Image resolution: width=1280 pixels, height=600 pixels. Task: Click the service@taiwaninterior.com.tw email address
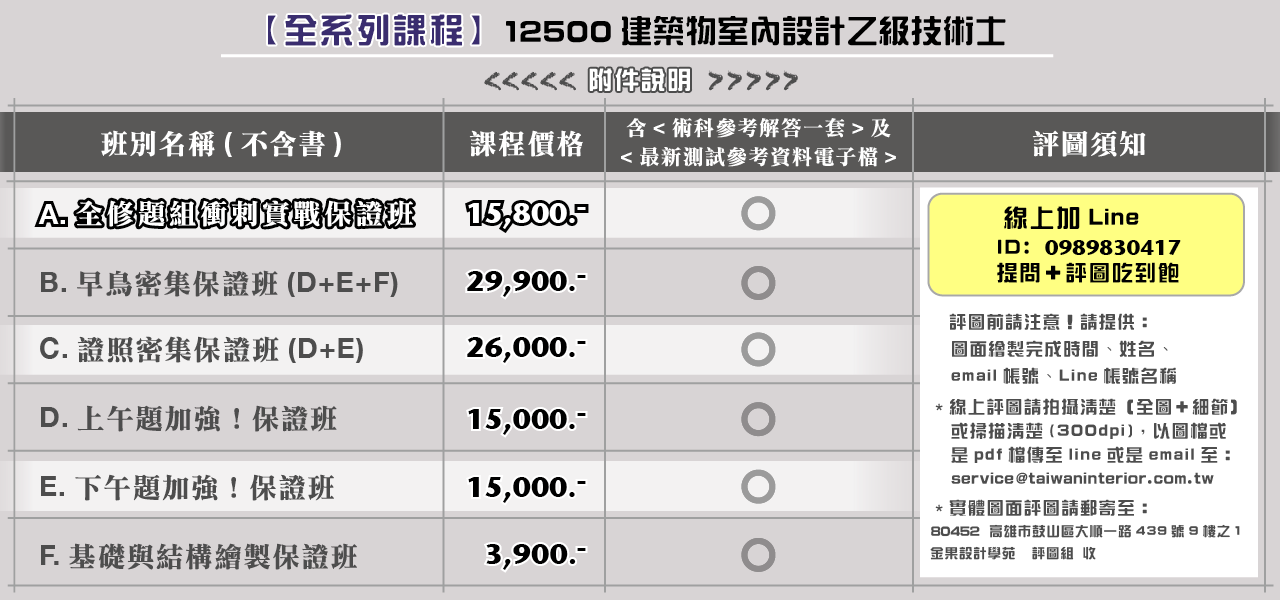pos(1082,479)
